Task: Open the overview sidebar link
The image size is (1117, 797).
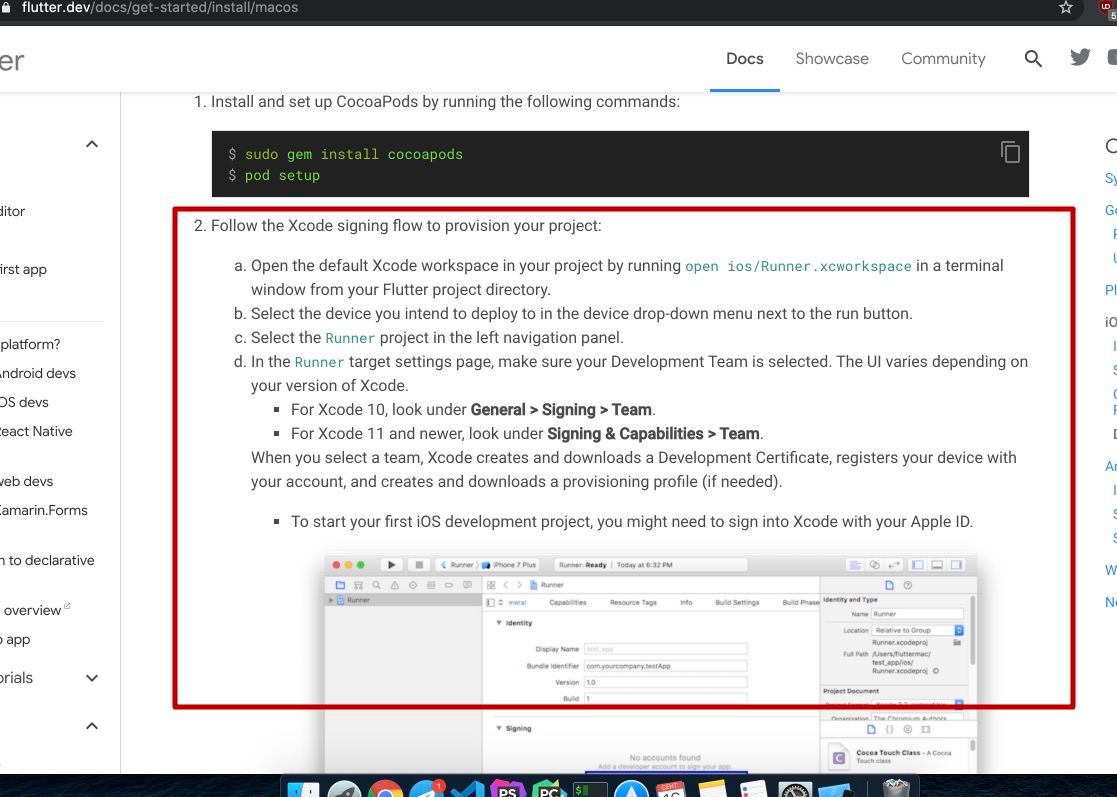Action: [32, 610]
